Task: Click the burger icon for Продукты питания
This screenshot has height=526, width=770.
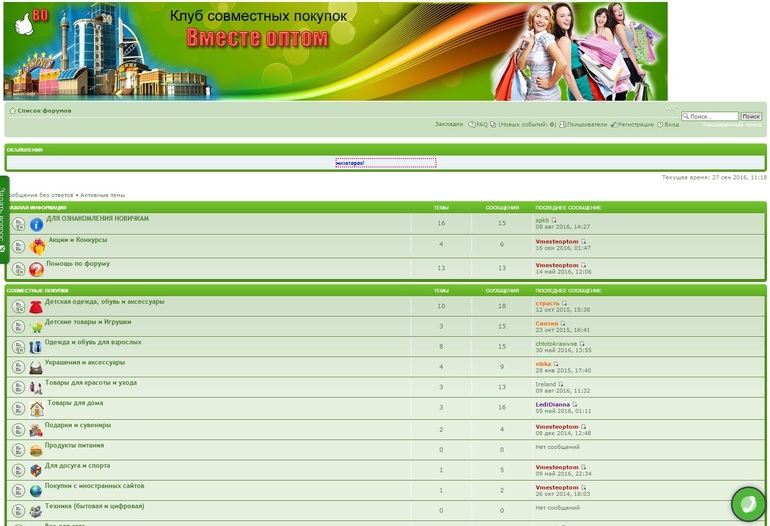Action: pos(36,450)
